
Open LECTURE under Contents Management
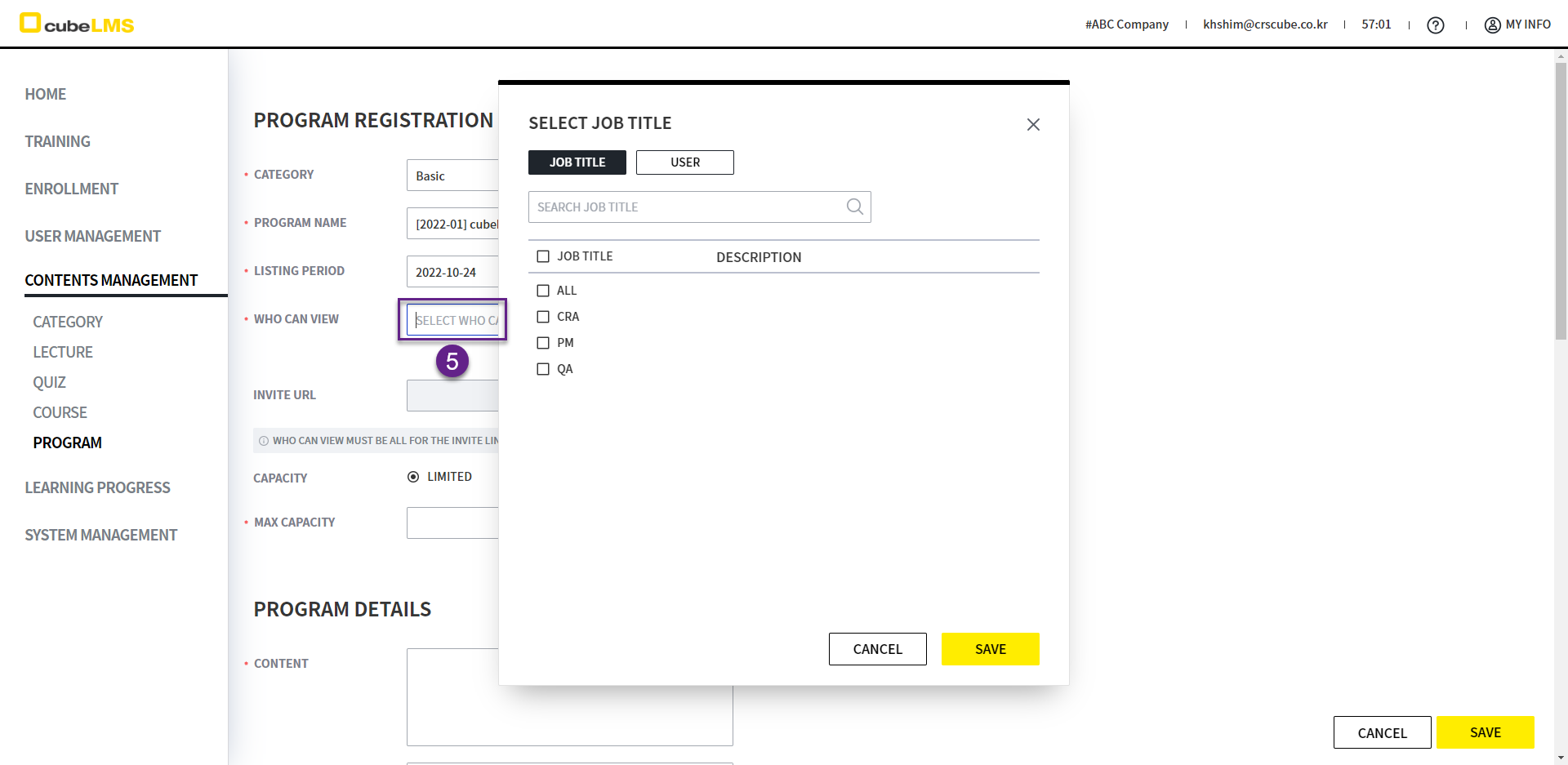(x=63, y=352)
